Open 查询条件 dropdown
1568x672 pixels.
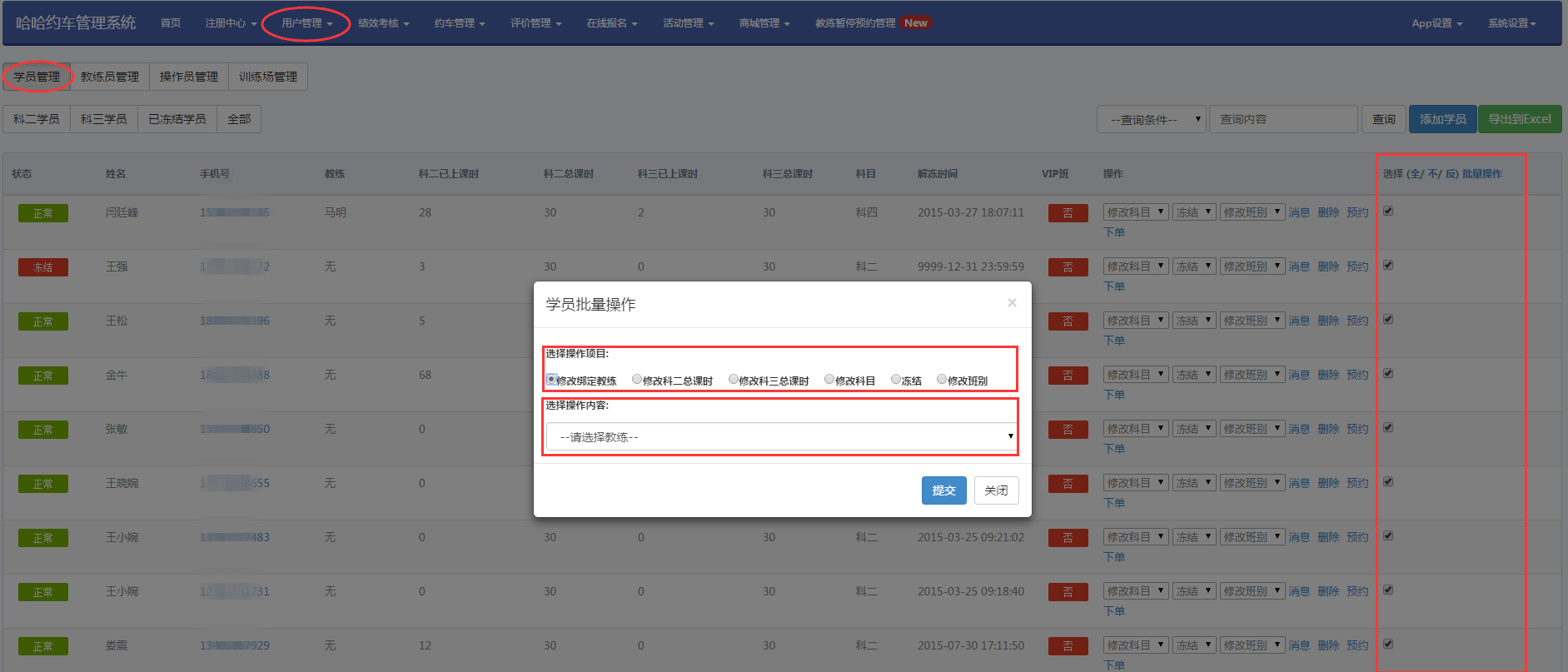tap(1152, 119)
